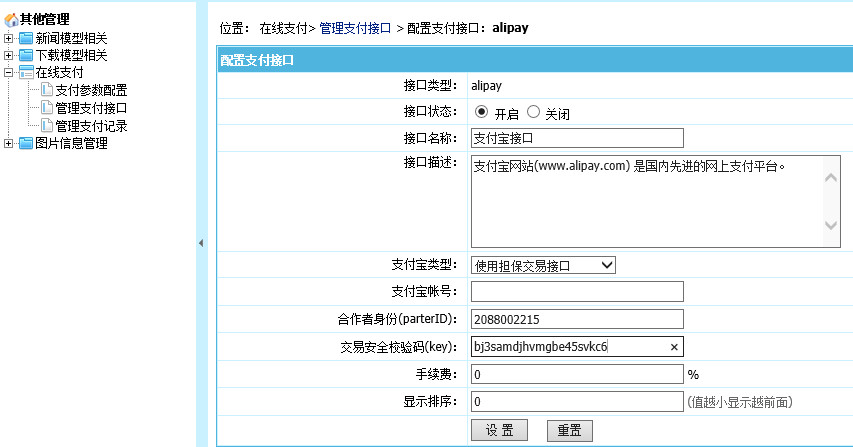
Task: Collapse the 在线支付 tree node
Action: click(9, 73)
